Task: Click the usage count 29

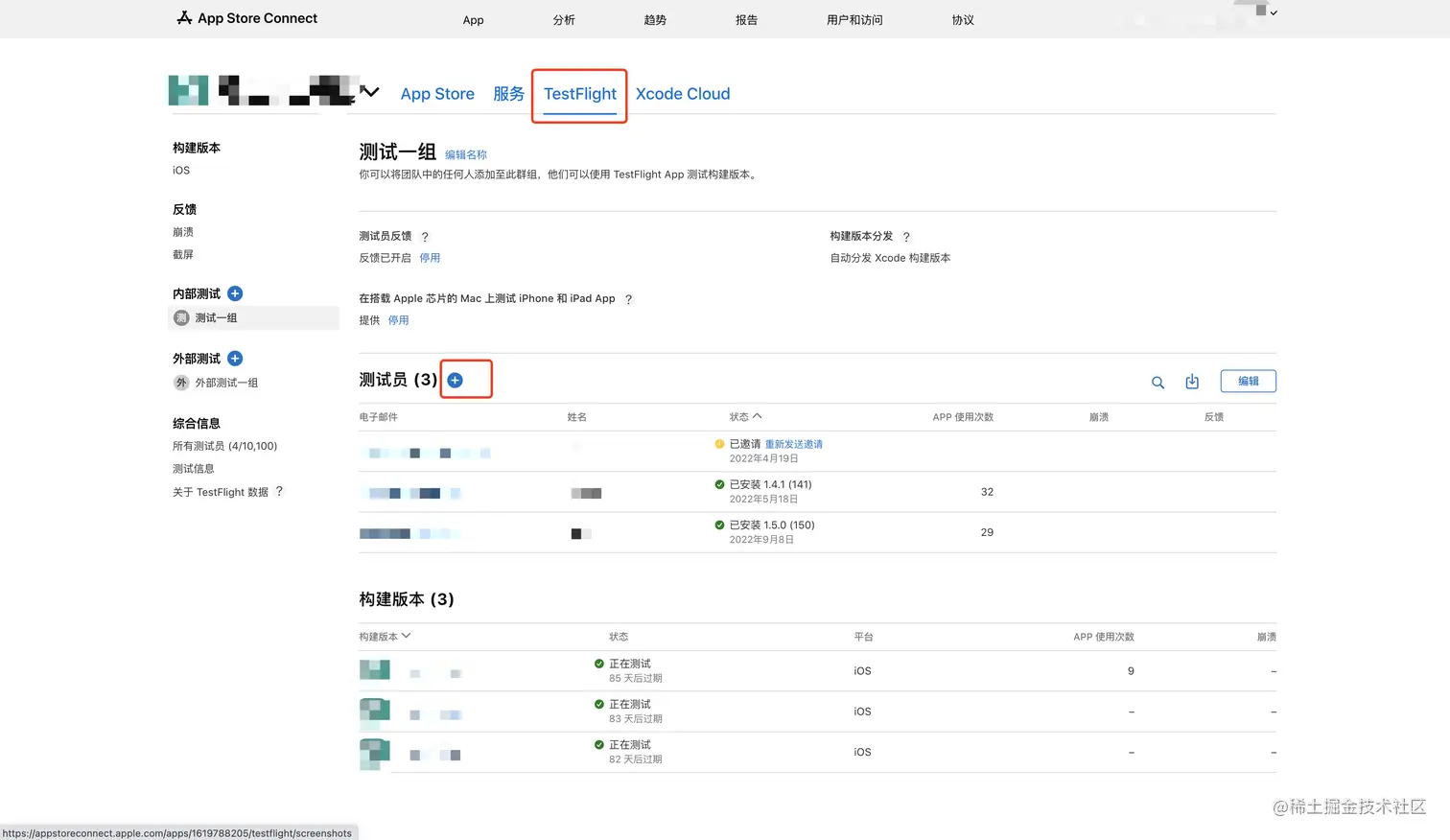Action: [987, 532]
